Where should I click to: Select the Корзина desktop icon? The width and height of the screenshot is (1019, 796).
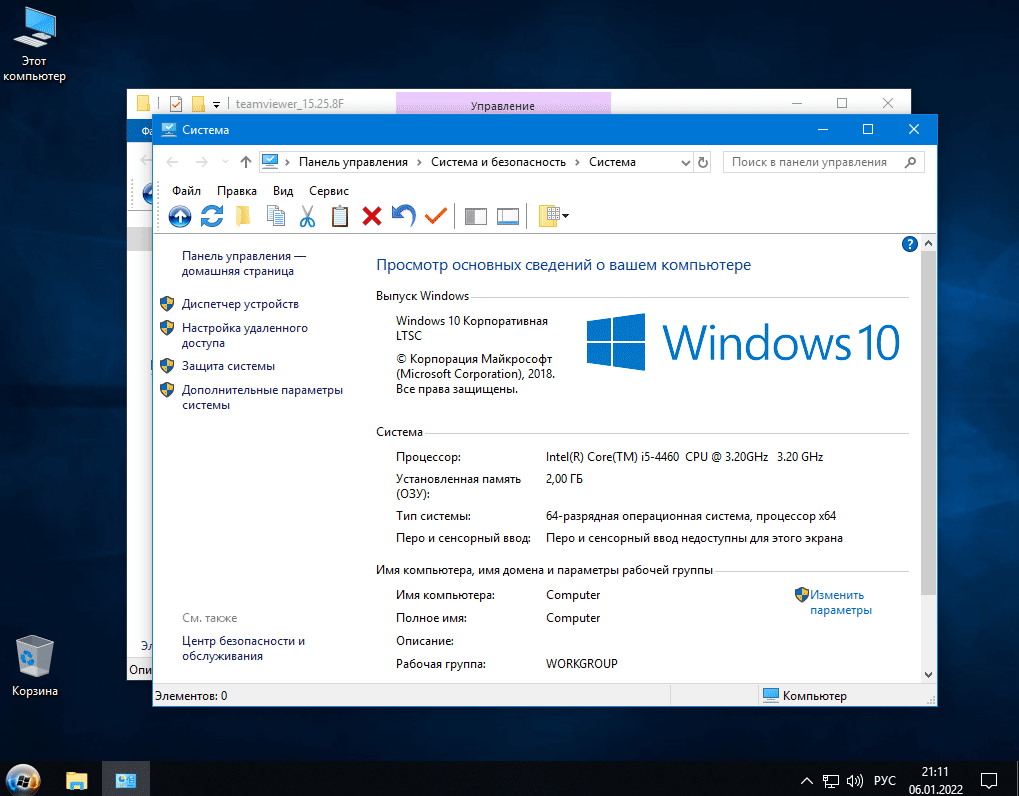coord(34,666)
